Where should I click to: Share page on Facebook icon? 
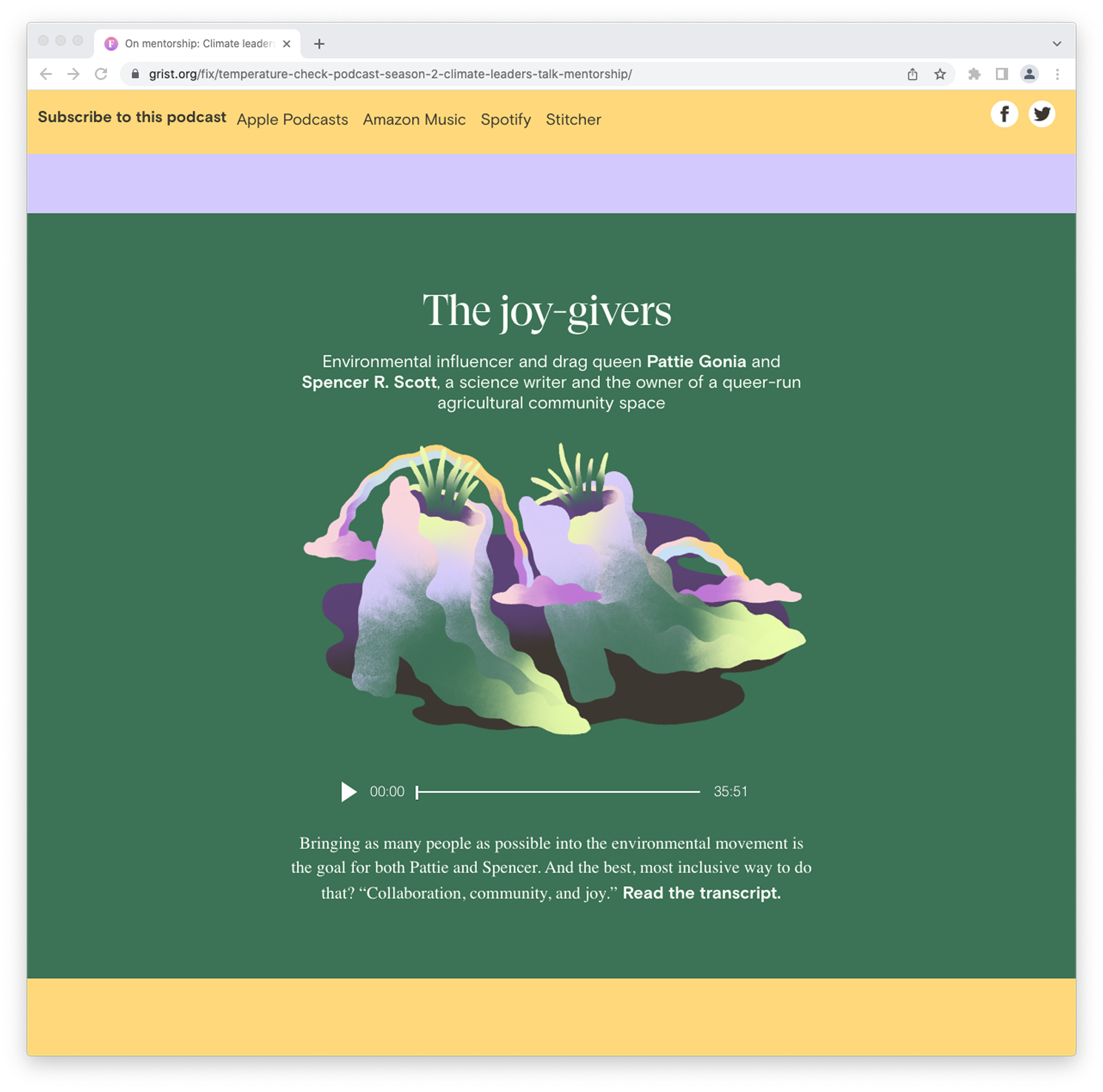[1004, 114]
